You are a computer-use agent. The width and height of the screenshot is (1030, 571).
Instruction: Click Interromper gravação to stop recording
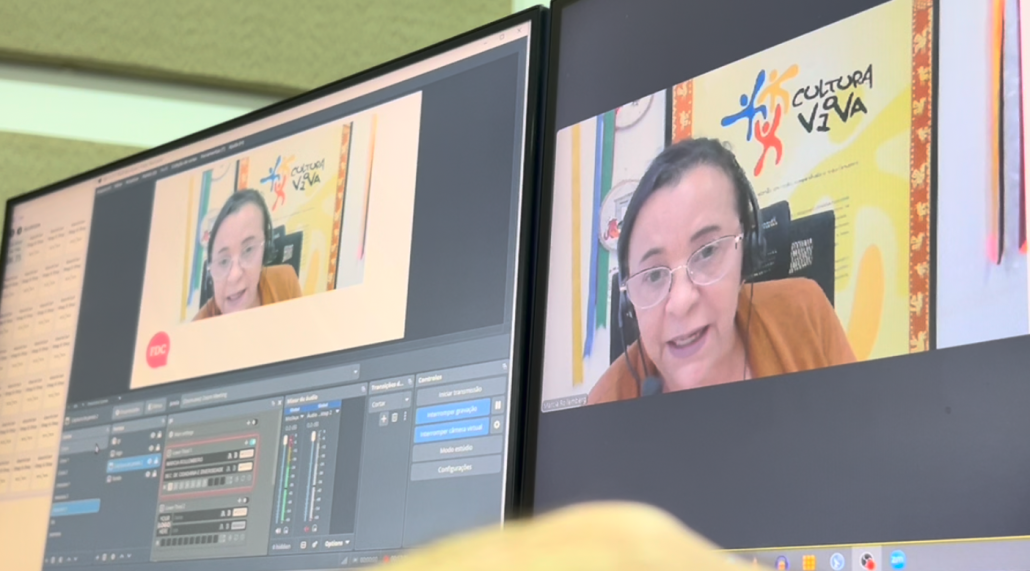click(x=451, y=411)
